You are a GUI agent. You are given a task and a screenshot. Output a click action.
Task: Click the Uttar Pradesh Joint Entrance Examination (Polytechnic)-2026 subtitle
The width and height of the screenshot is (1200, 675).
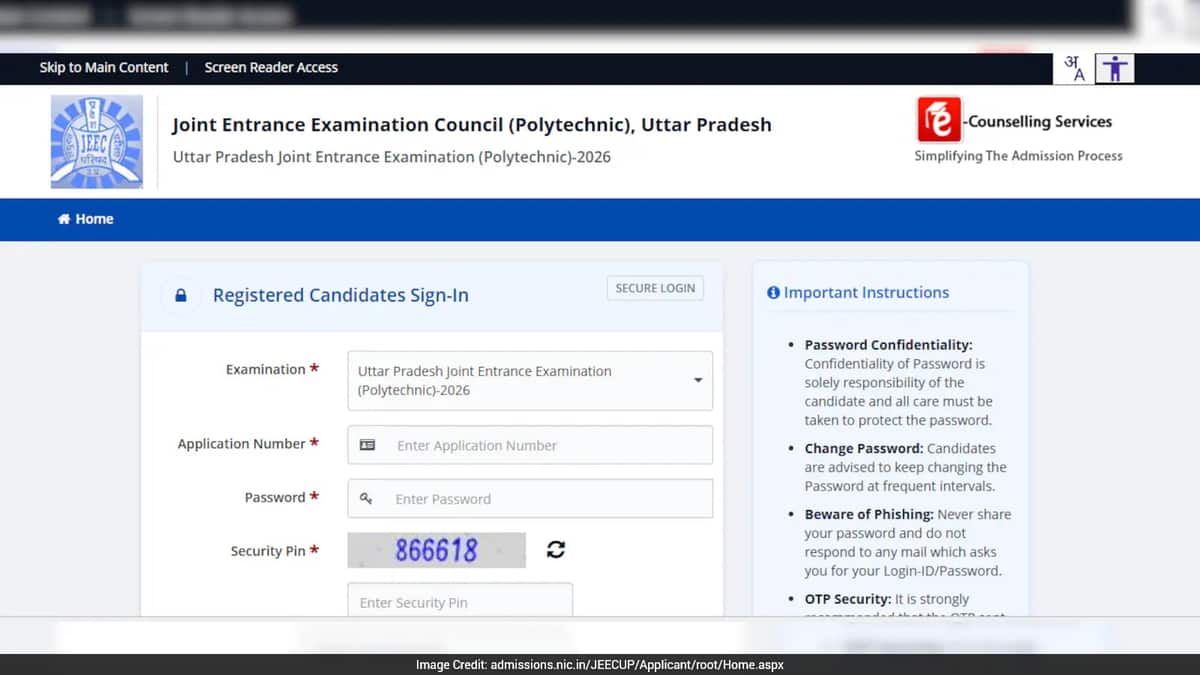(x=392, y=157)
